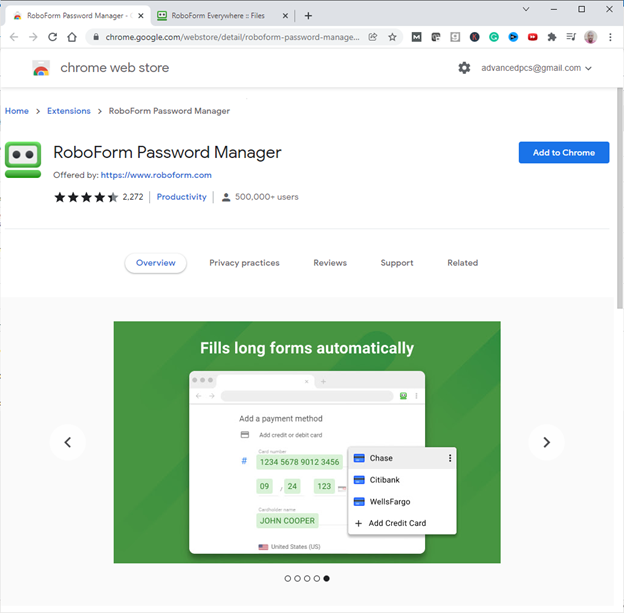The height and width of the screenshot is (613, 624).
Task: Open Chrome's three-dot menu
Action: tap(610, 37)
